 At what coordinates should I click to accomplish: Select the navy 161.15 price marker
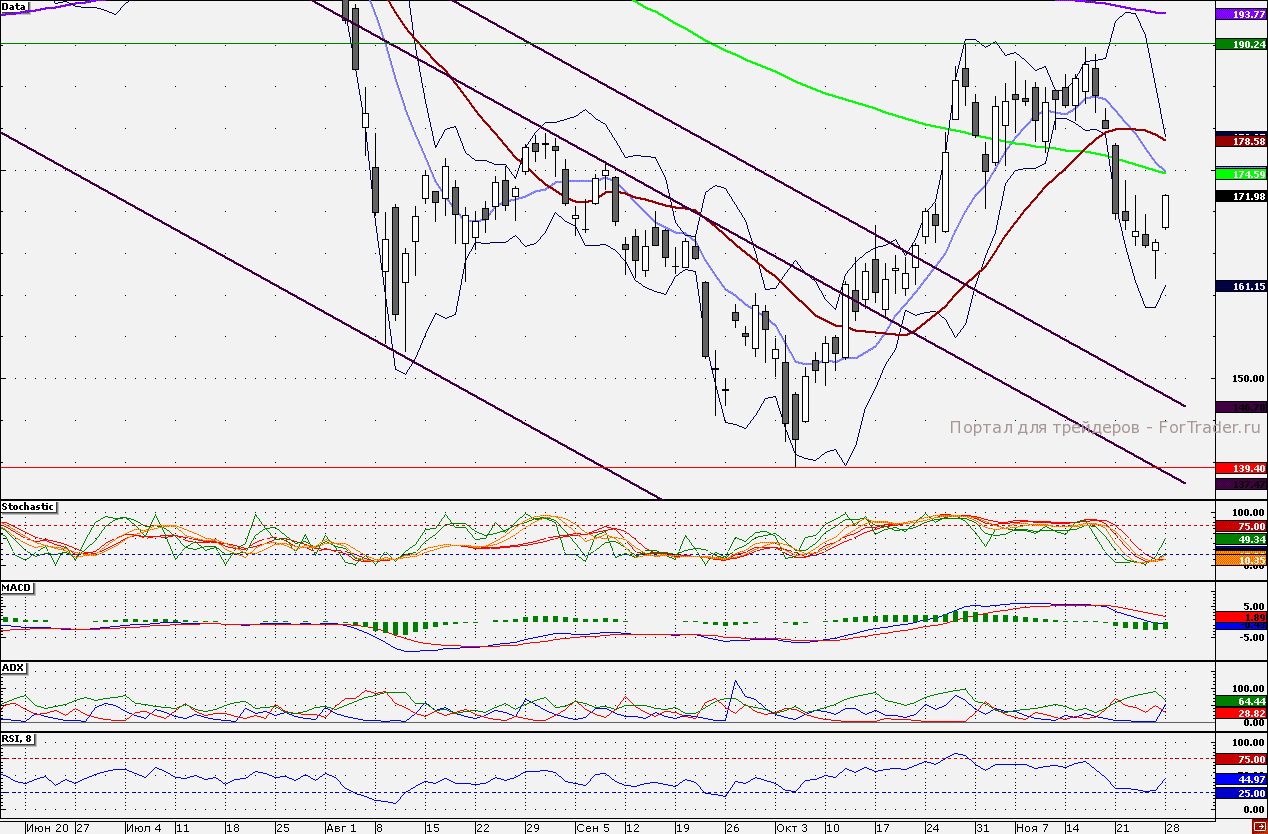pos(1240,285)
